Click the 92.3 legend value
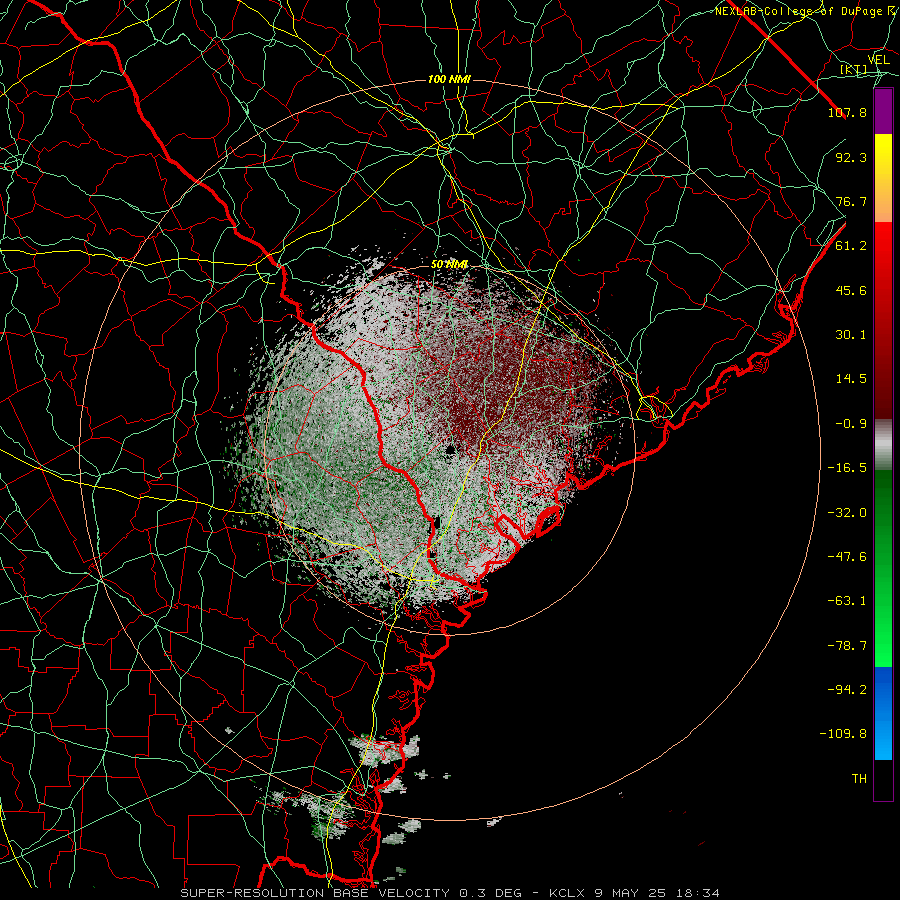This screenshot has width=900, height=900. (x=851, y=157)
